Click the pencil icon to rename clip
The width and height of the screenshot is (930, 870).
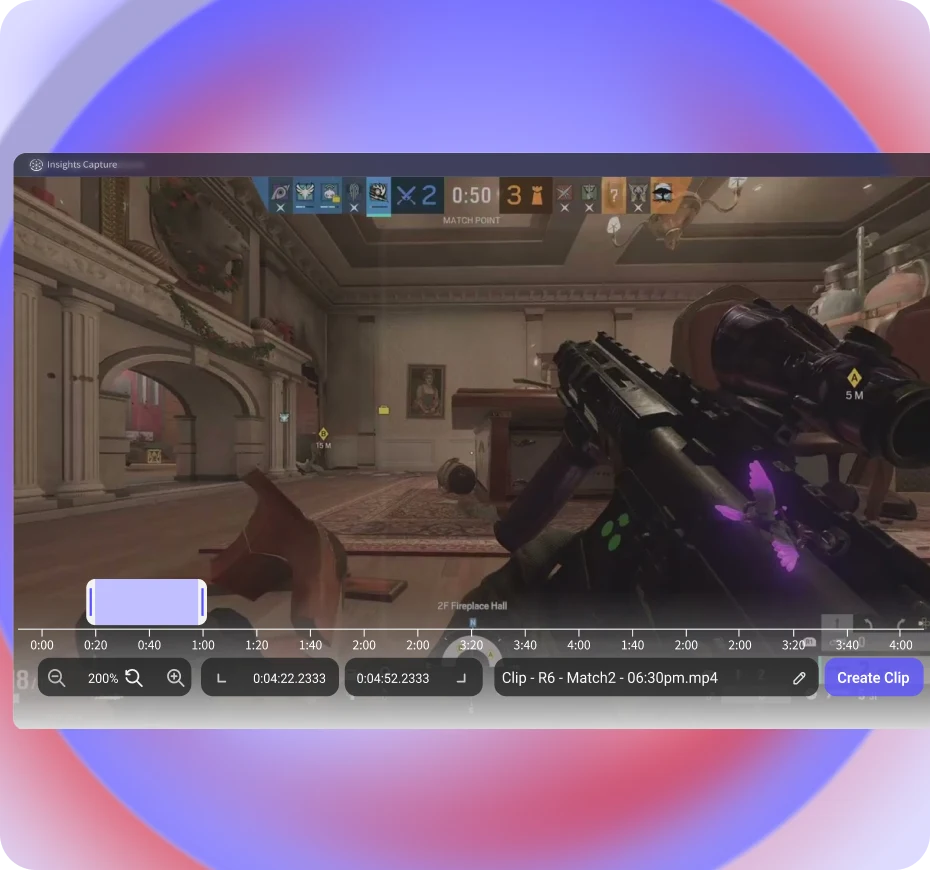799,678
